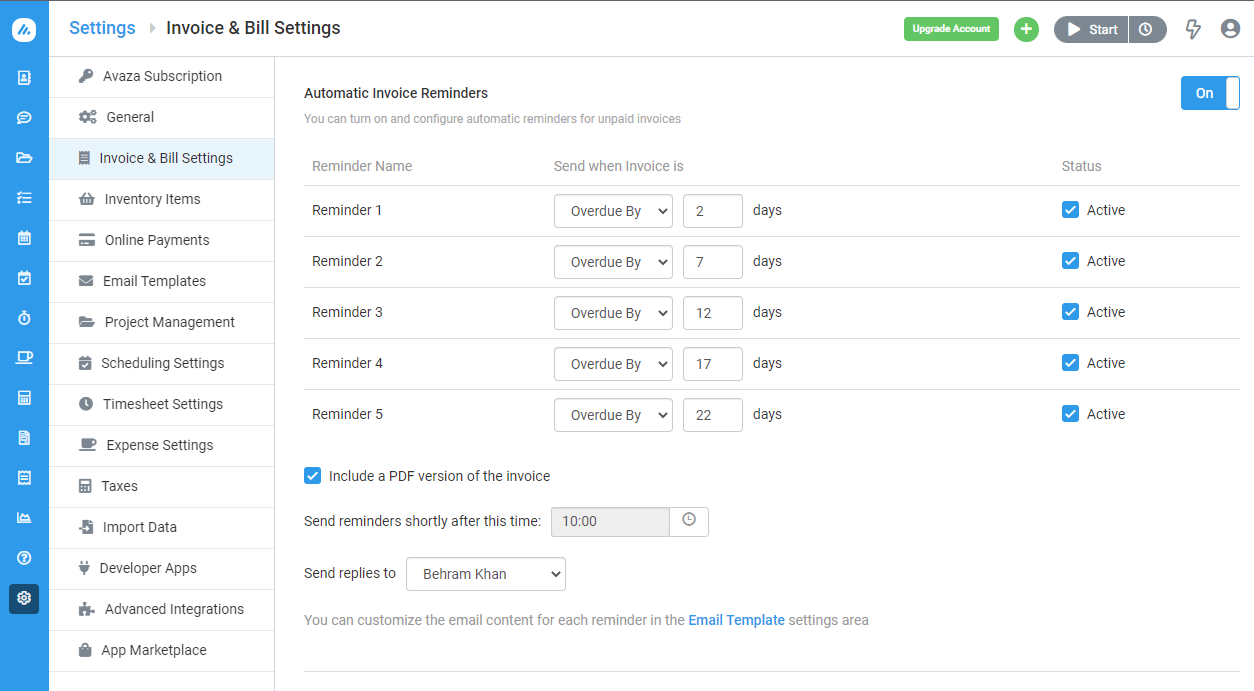Click the stopwatch icon in left sidebar
Viewport: 1254px width, 691px height.
(x=24, y=318)
